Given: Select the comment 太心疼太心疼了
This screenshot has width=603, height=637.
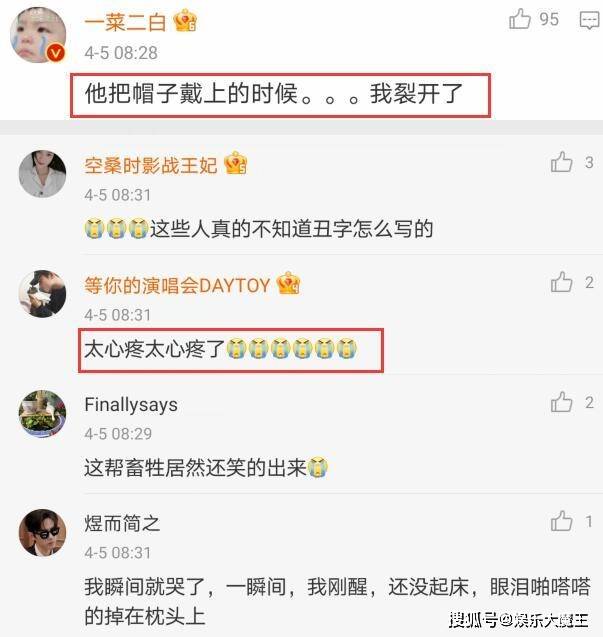Looking at the screenshot, I should (x=231, y=350).
